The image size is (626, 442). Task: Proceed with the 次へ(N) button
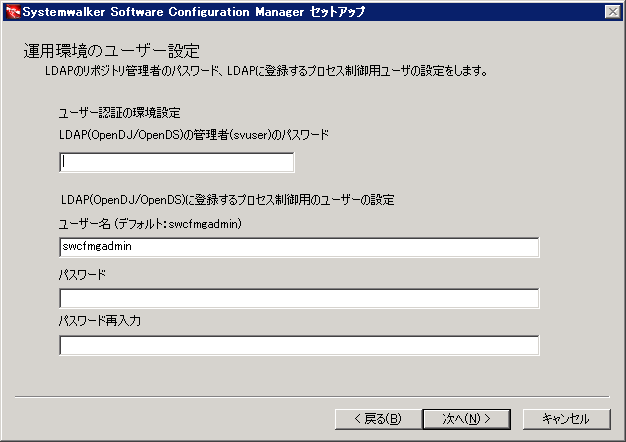point(467,419)
